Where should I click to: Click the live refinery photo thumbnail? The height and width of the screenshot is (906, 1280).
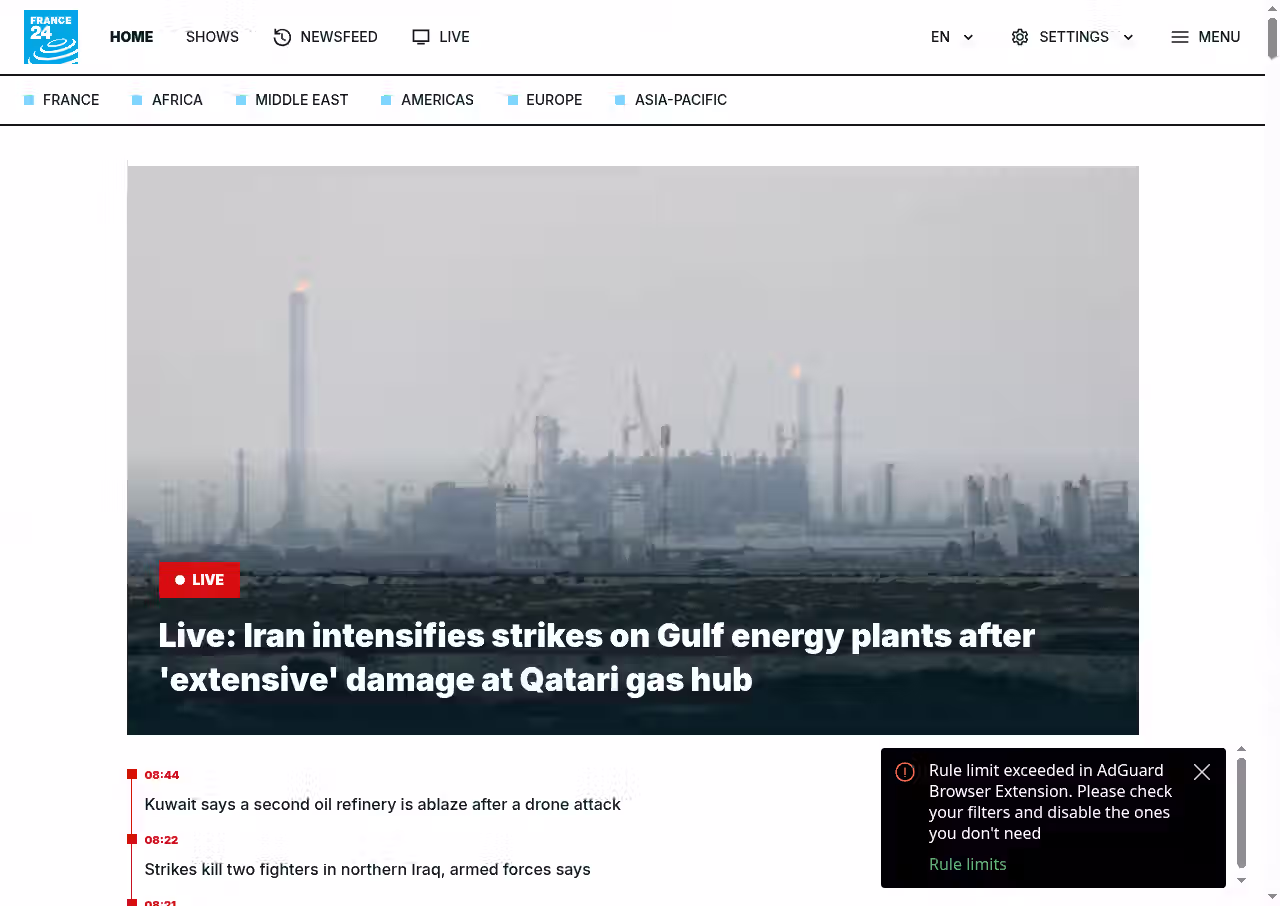tap(633, 450)
